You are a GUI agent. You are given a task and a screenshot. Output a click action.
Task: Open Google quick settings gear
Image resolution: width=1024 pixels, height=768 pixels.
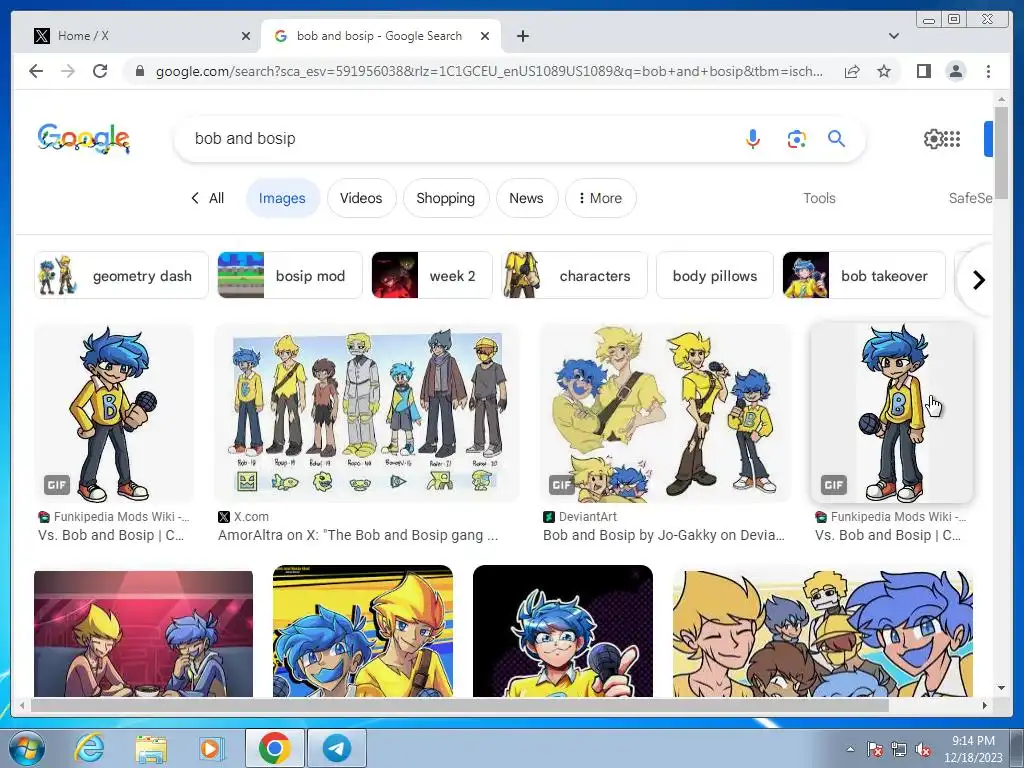pos(933,138)
